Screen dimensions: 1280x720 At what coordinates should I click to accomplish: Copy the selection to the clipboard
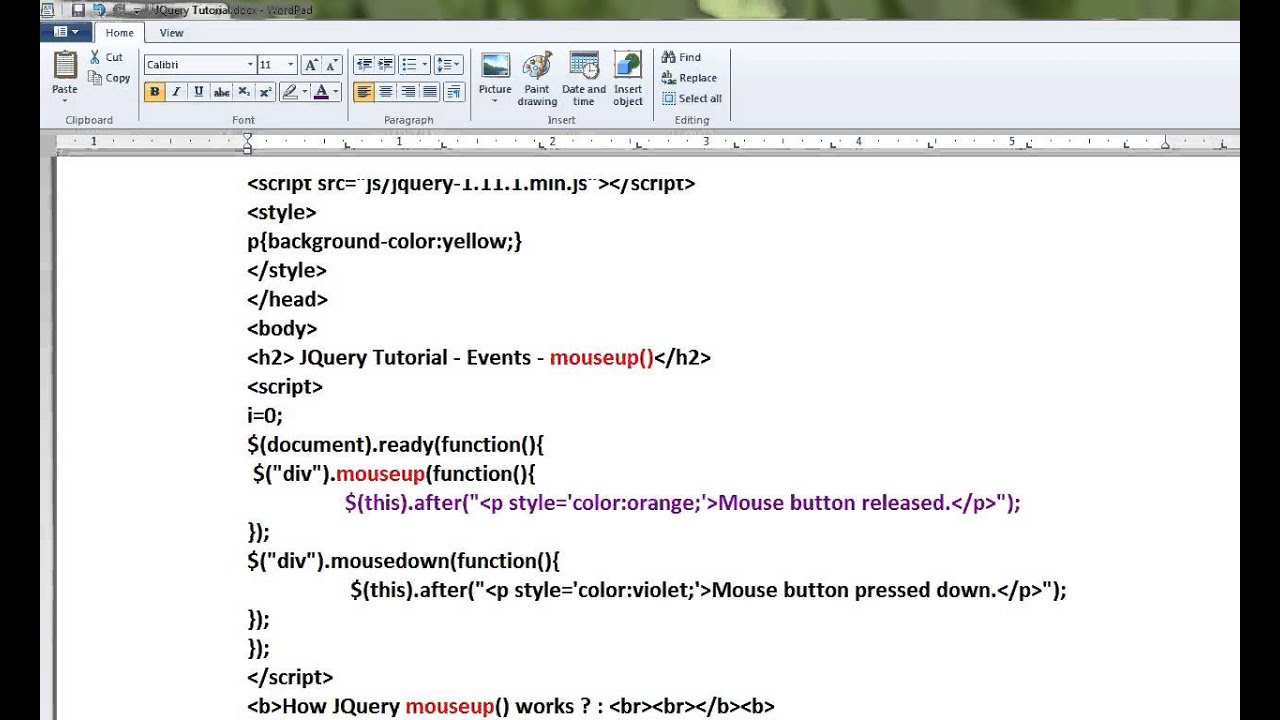point(109,78)
